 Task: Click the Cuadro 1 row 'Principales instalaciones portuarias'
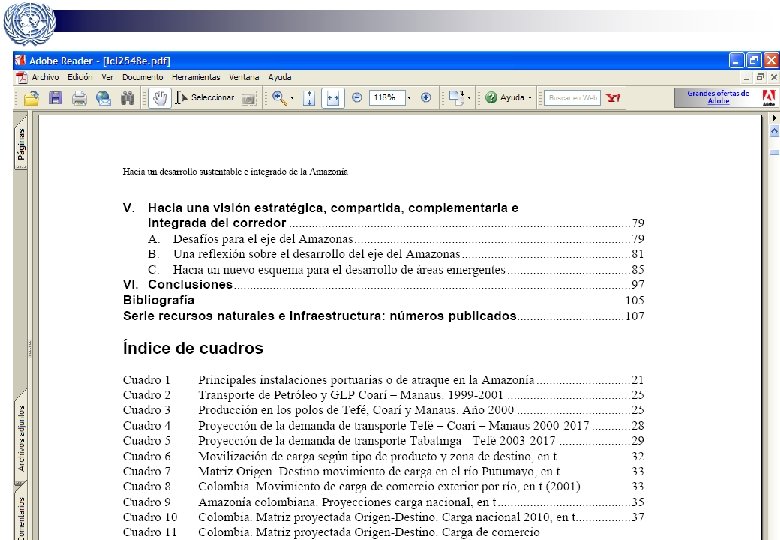pos(384,380)
